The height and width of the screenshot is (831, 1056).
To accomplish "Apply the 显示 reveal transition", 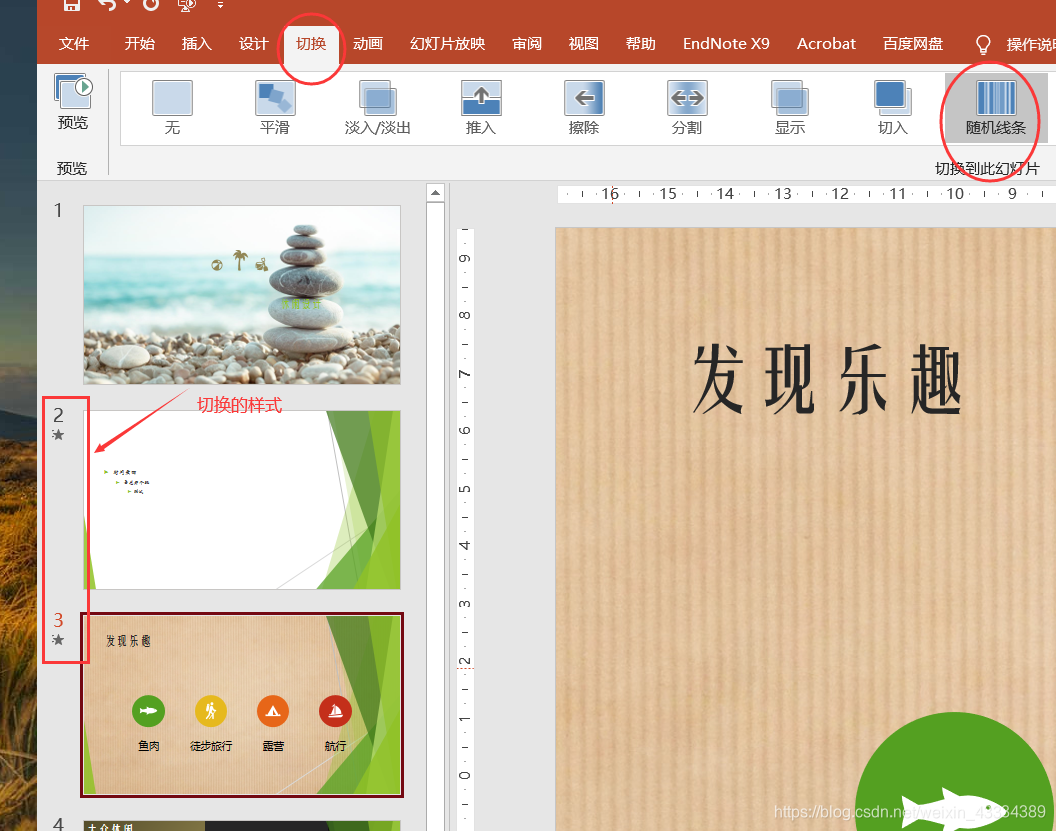I will [x=790, y=108].
